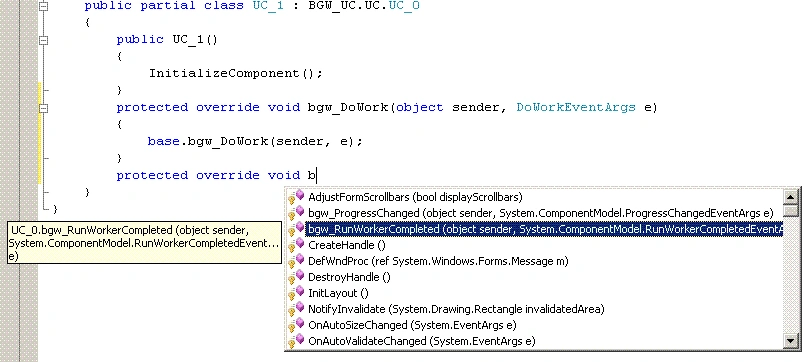This screenshot has height=362, width=804.
Task: Select OnAutoSizeChanged in the completion list
Action: [x=412, y=325]
